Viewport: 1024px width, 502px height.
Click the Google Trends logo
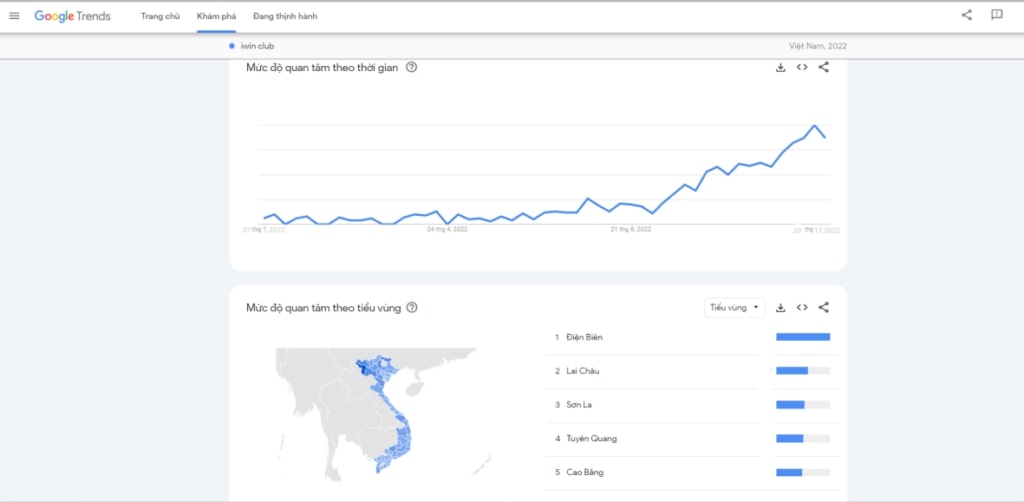72,16
